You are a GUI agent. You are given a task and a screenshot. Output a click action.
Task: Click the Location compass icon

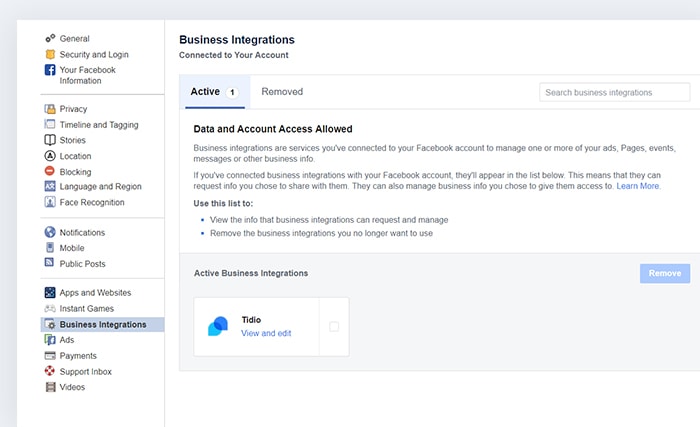click(x=50, y=156)
